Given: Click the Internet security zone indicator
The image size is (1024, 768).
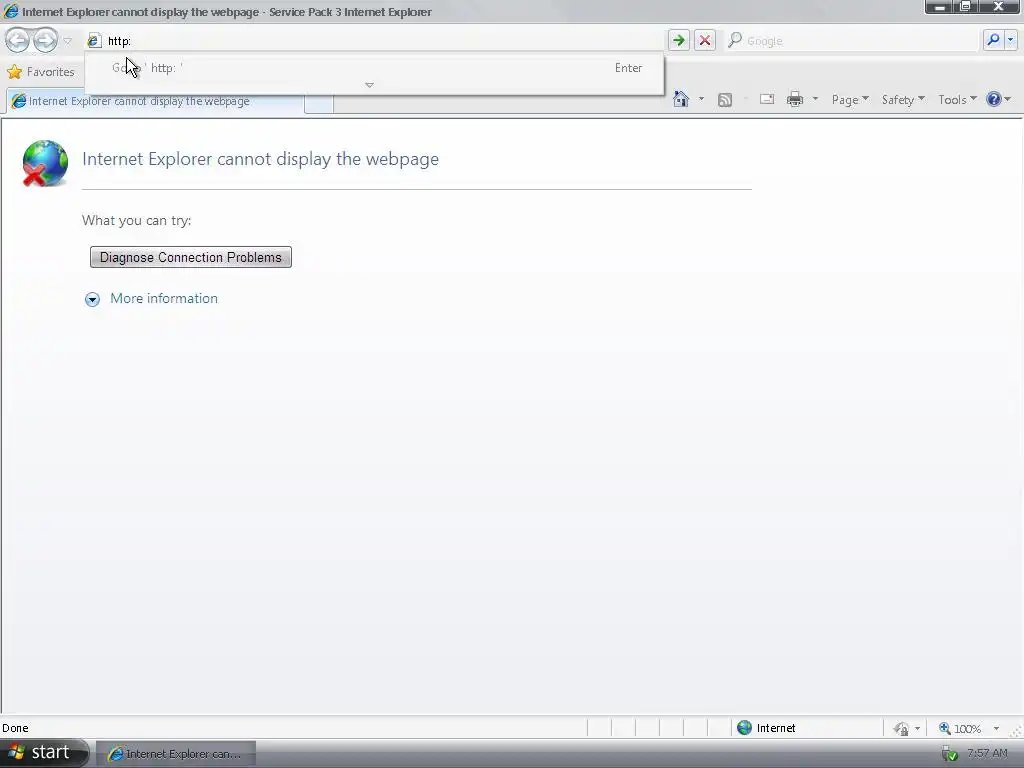Looking at the screenshot, I should (x=766, y=728).
